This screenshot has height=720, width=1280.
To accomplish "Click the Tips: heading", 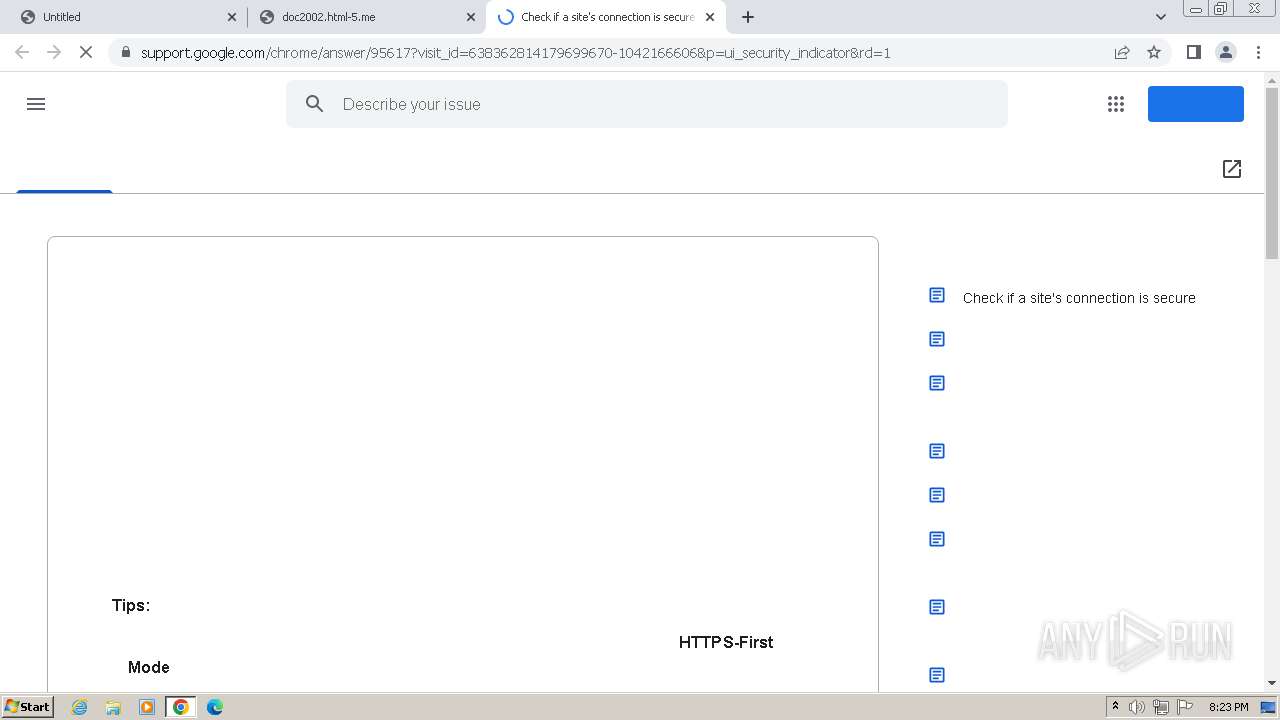I will (x=131, y=605).
